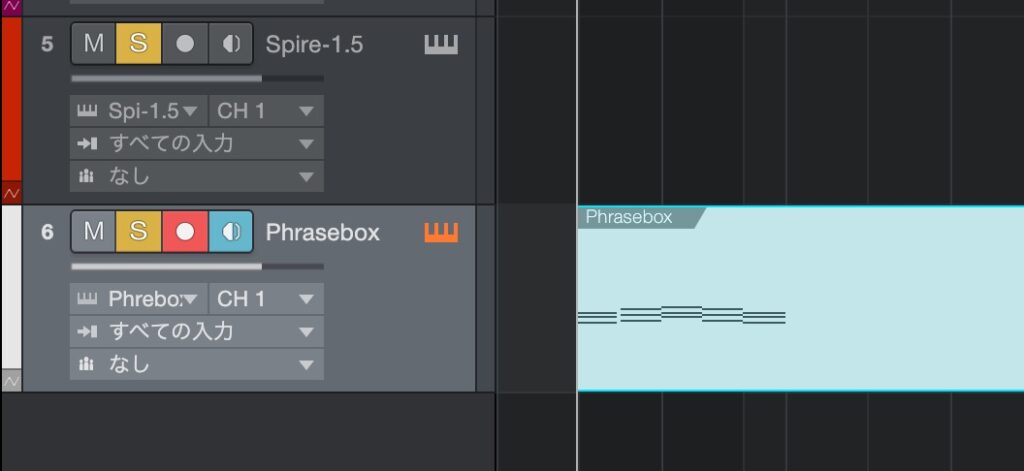Click the automation icon on track 5's red strip
The width and height of the screenshot is (1024, 471).
coord(11,191)
